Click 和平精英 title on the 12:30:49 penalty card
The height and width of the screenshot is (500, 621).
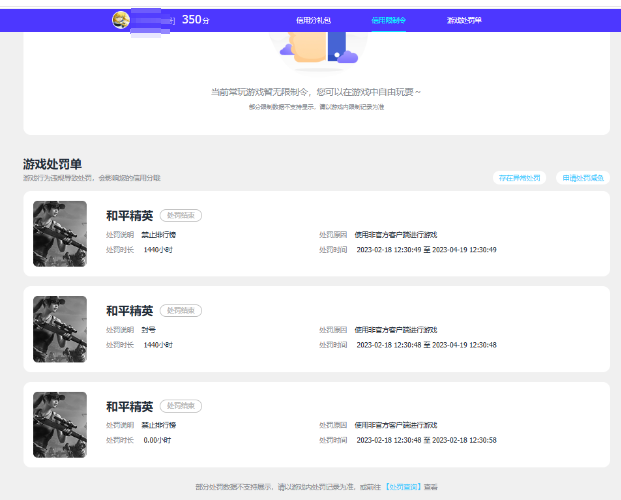(x=130, y=216)
